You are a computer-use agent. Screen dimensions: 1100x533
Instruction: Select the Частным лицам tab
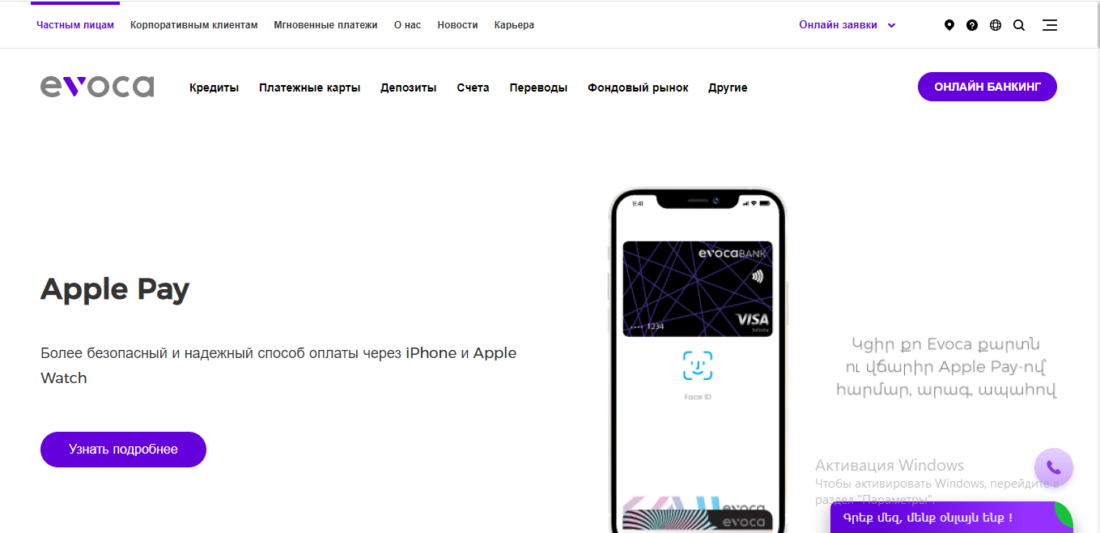point(75,25)
